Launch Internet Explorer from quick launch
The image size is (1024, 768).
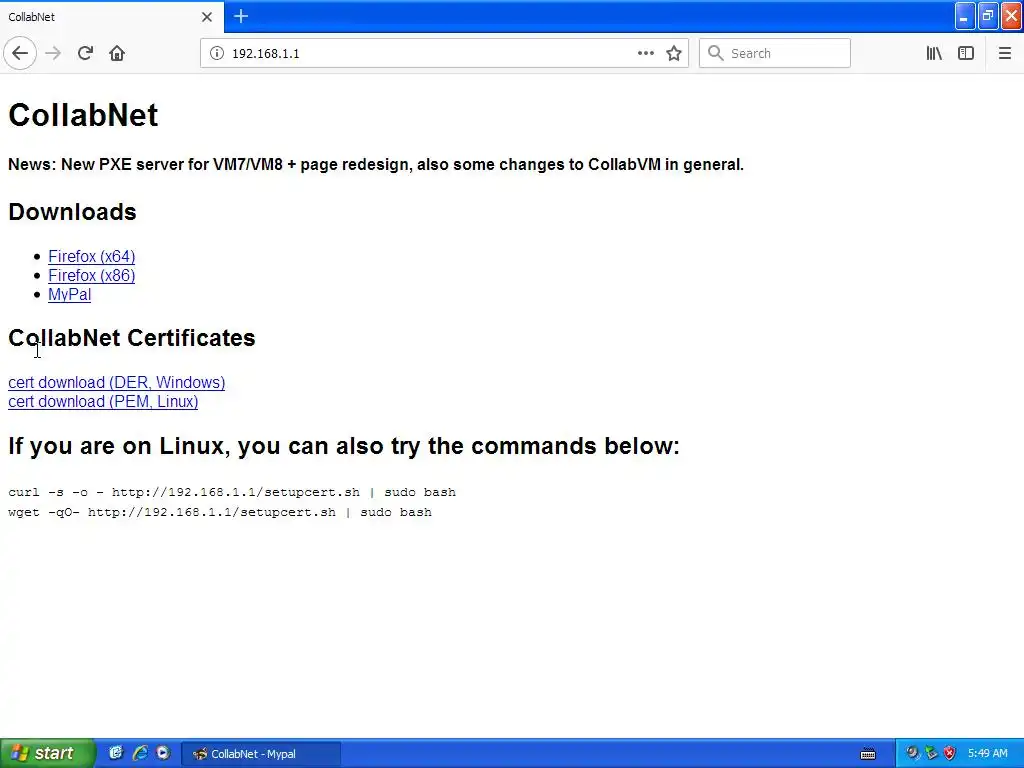point(140,753)
